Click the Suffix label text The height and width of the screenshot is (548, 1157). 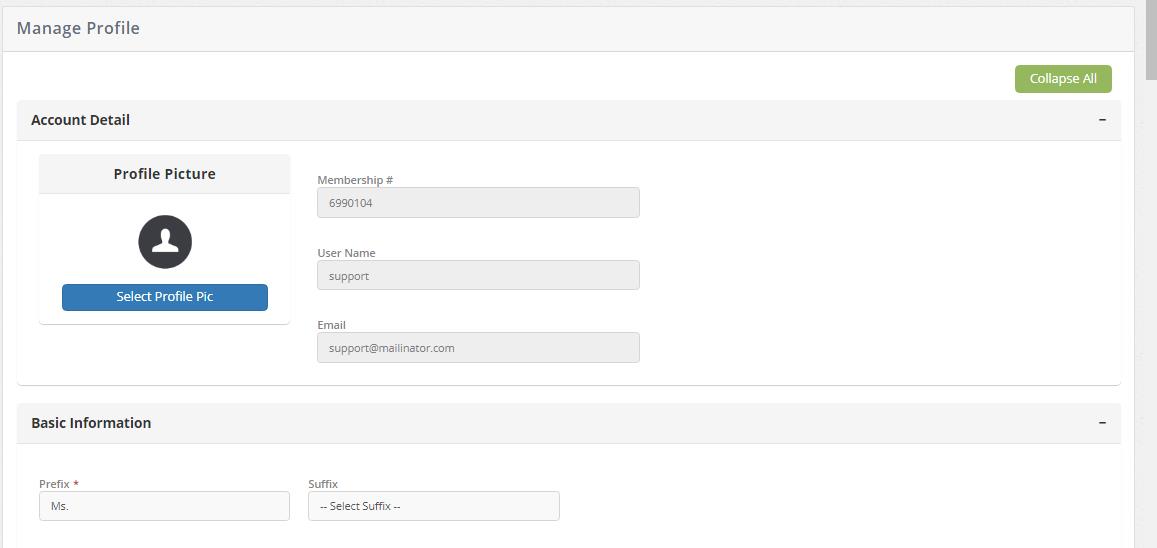click(323, 484)
